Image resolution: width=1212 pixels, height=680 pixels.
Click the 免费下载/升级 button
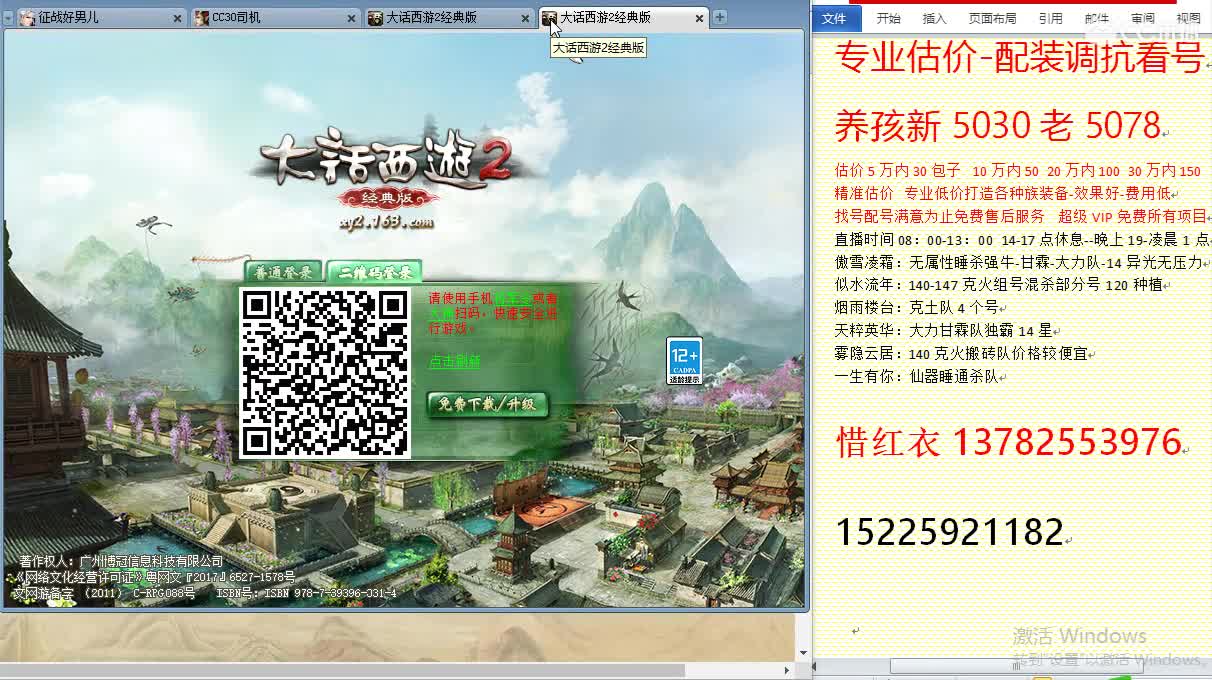[488, 404]
